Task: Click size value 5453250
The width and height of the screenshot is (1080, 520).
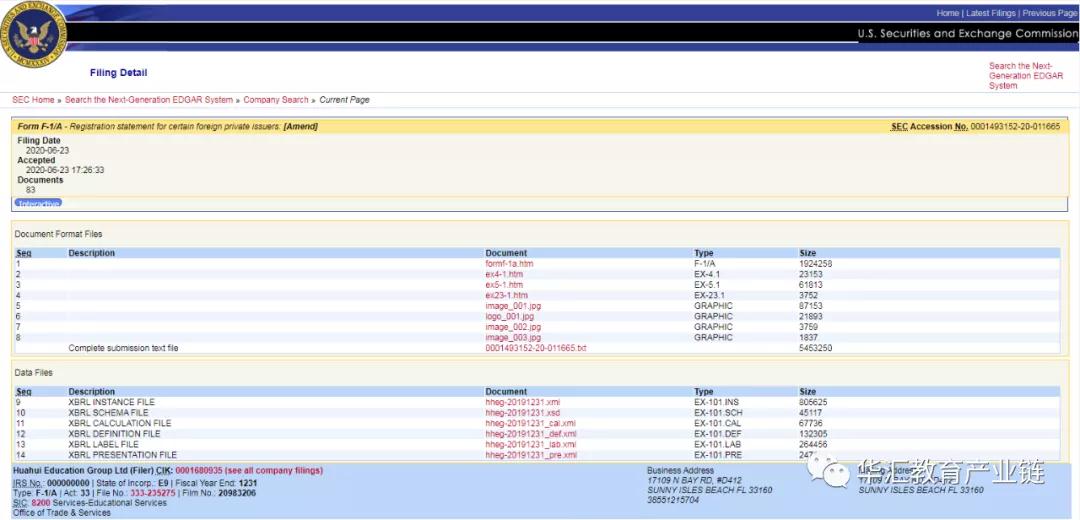Action: [x=816, y=349]
